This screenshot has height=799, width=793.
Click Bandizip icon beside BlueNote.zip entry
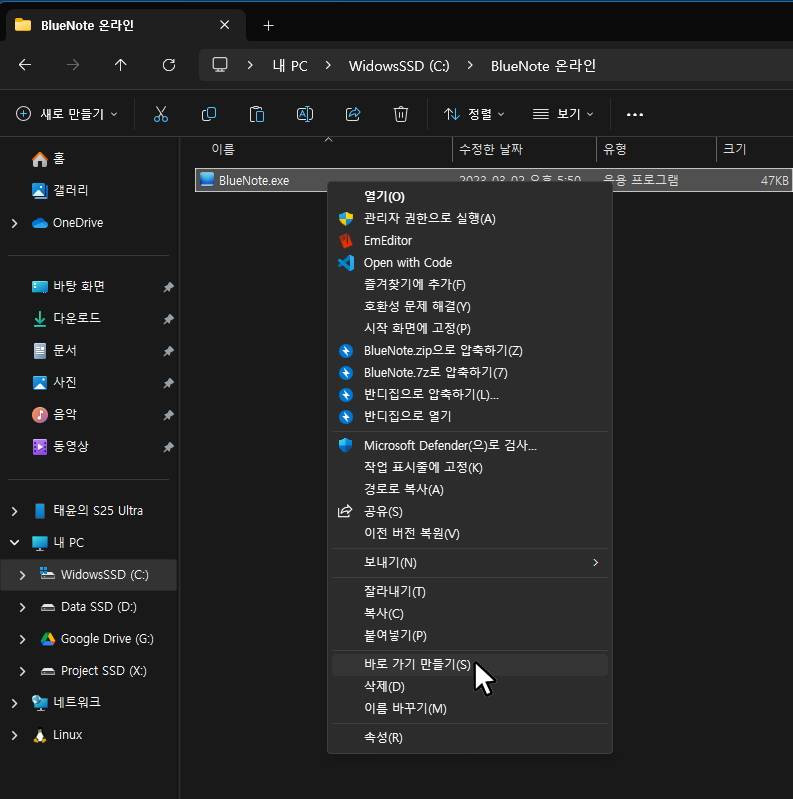point(346,351)
